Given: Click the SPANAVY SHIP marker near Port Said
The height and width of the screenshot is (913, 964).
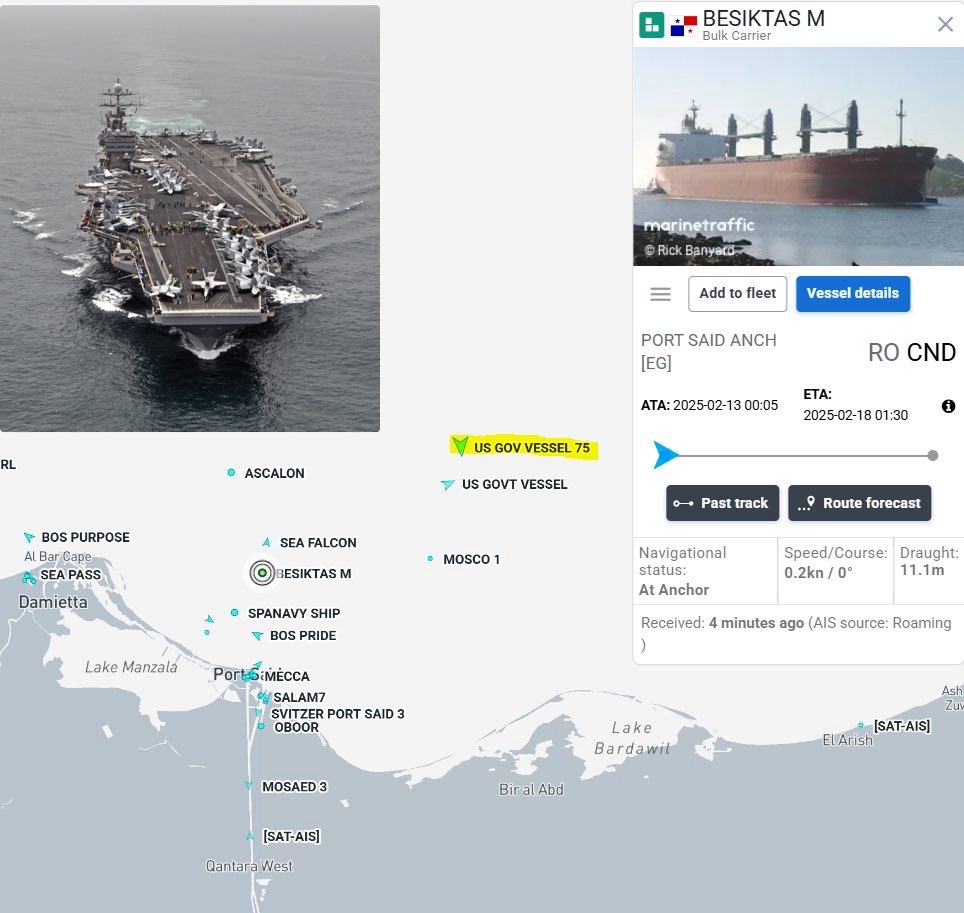Looking at the screenshot, I should click(237, 613).
